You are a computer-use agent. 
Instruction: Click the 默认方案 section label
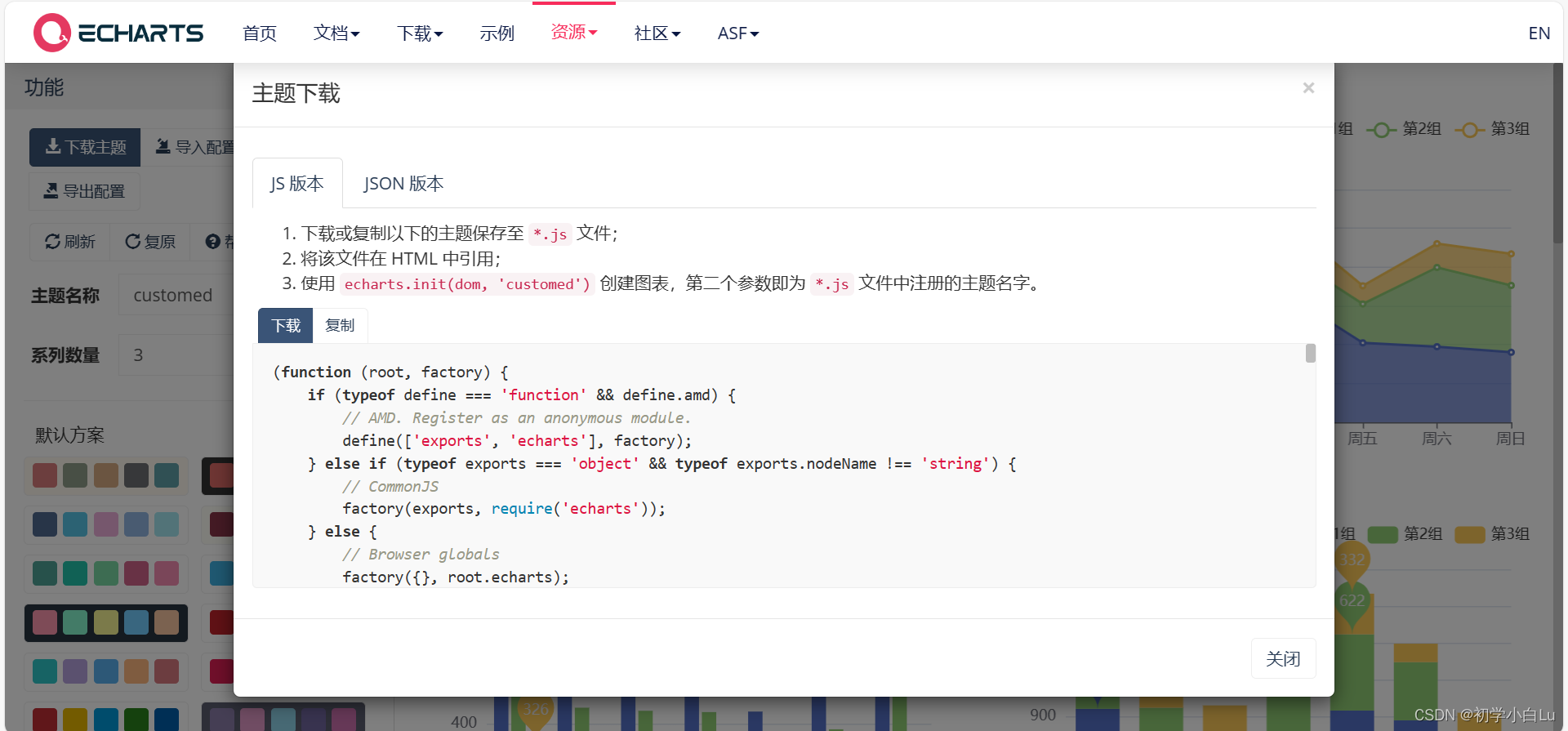69,435
